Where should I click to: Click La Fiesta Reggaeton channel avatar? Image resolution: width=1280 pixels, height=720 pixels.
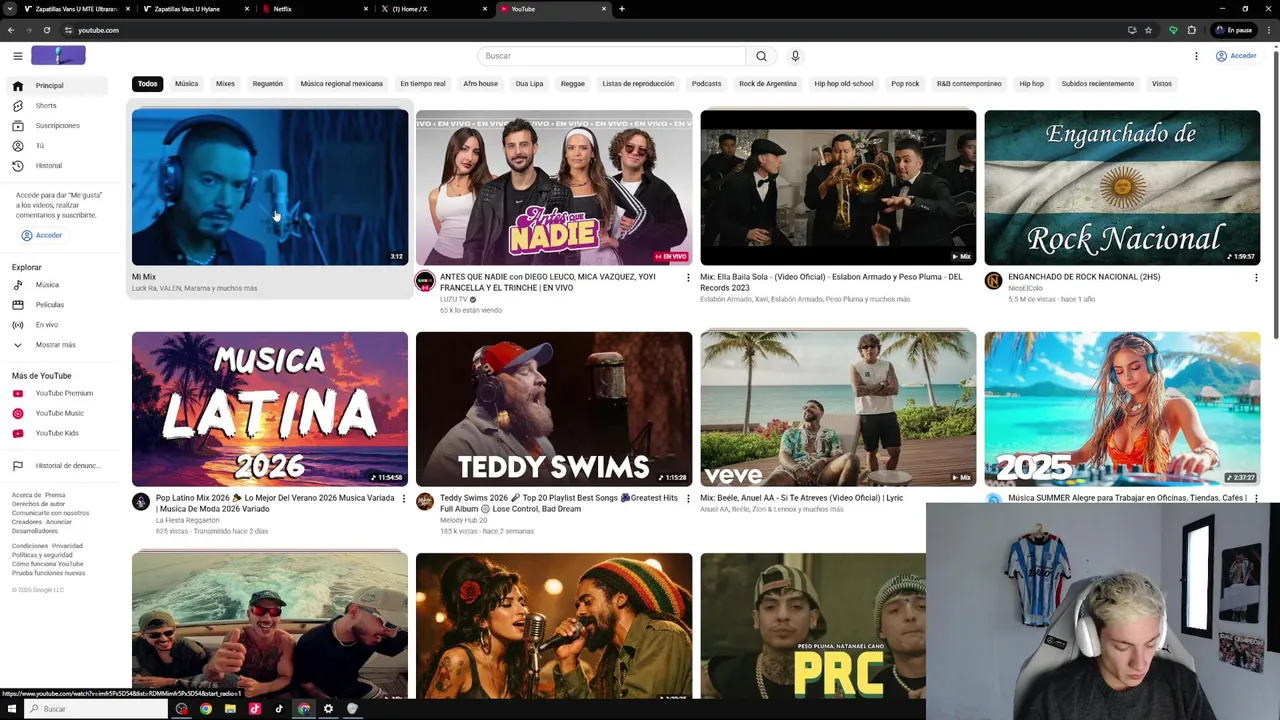[x=141, y=502]
